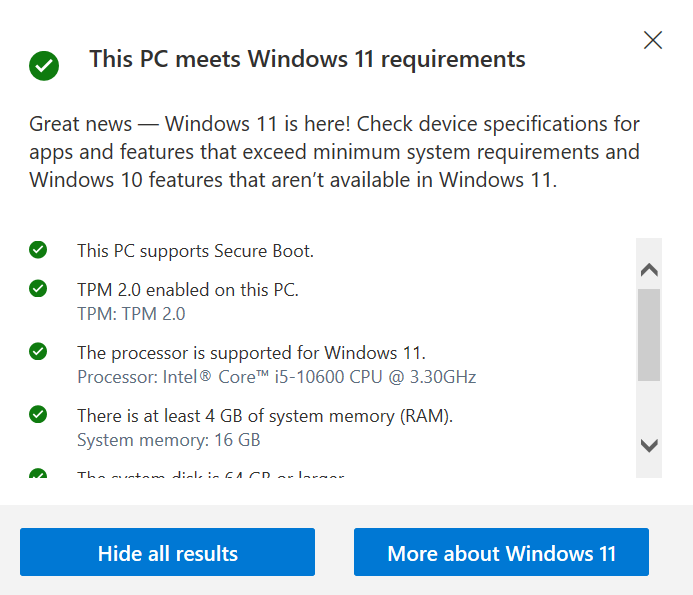Click the processor supported green check icon
693x595 pixels.
(38, 352)
